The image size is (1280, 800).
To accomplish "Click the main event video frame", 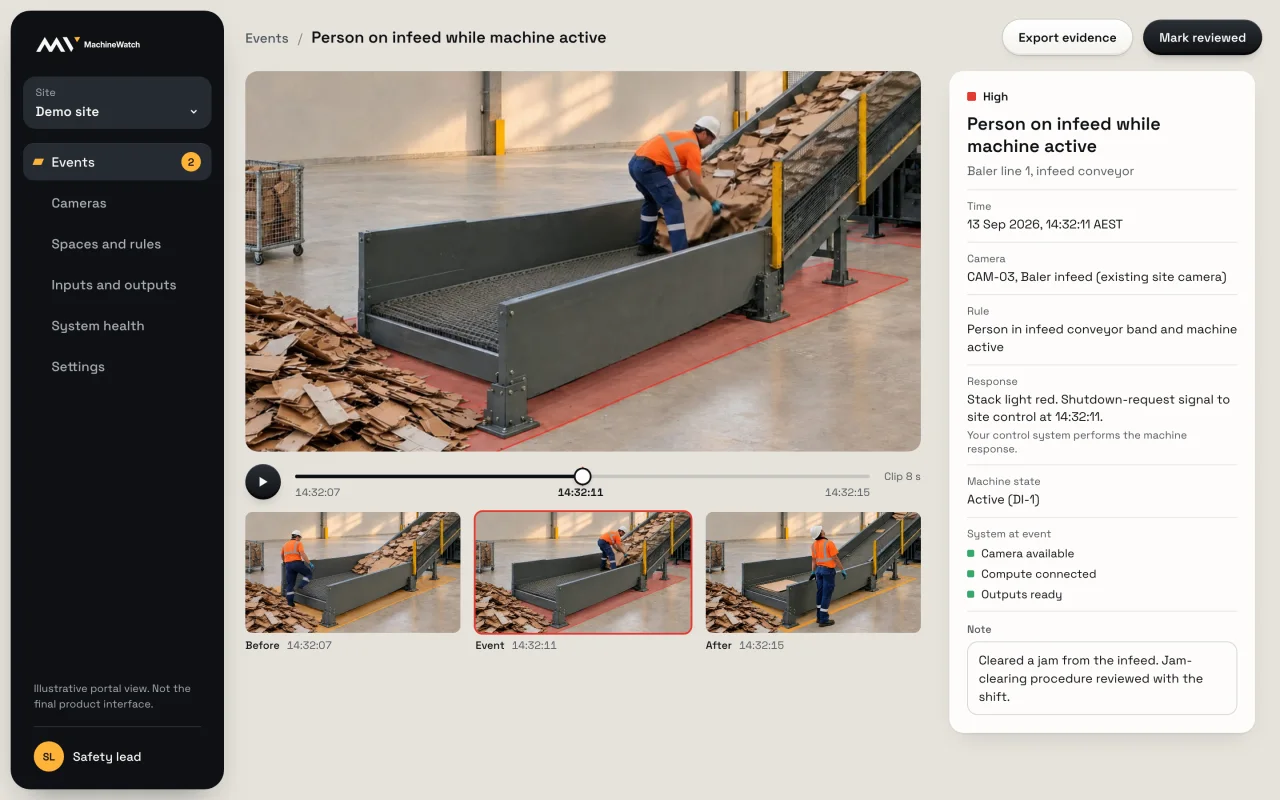I will (583, 261).
